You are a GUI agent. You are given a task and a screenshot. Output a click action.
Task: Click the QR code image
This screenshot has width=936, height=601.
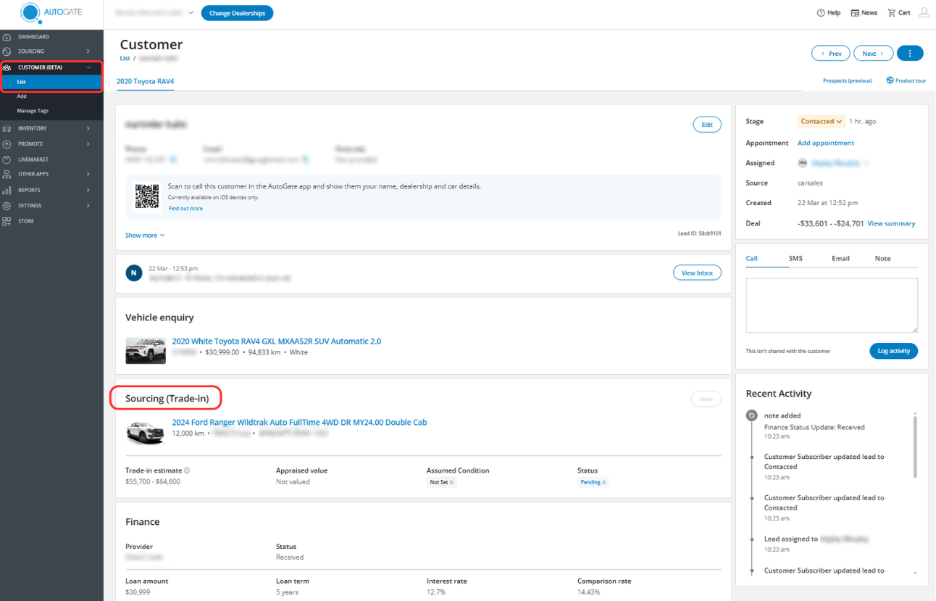[147, 194]
